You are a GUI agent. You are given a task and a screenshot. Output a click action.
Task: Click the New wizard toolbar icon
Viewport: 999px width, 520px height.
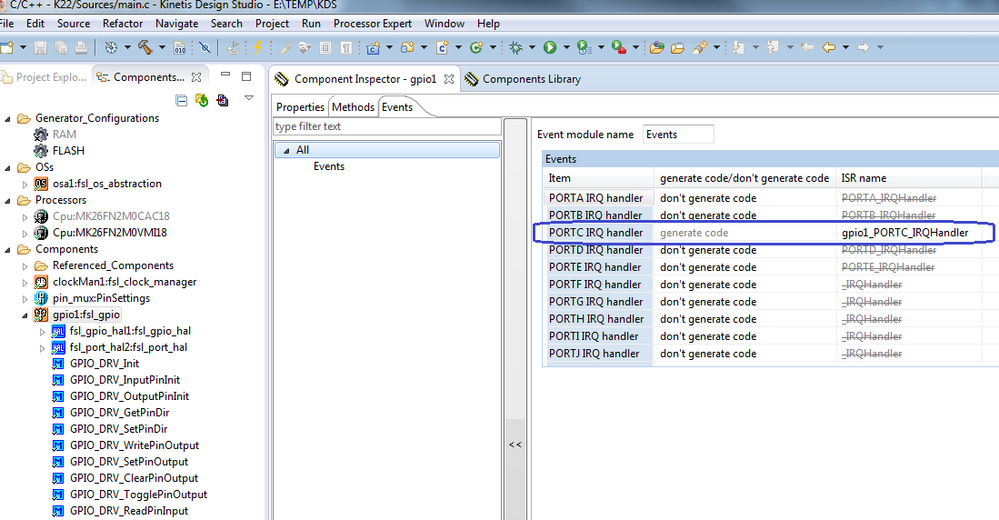7,48
